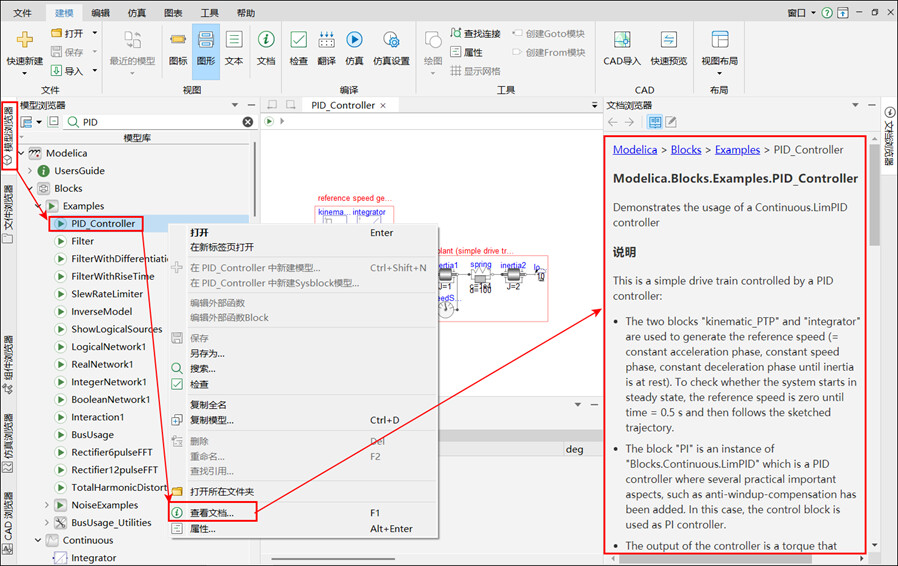Go back in the document browser
Image resolution: width=898 pixels, height=566 pixels.
coord(613,122)
